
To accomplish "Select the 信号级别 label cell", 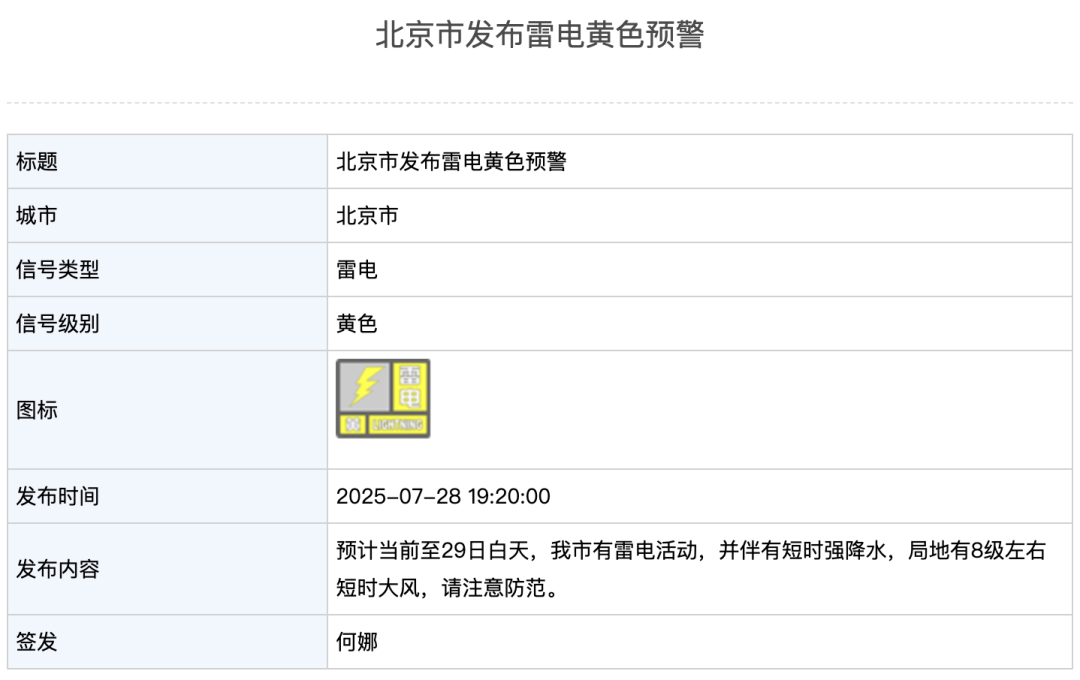I will (167, 324).
